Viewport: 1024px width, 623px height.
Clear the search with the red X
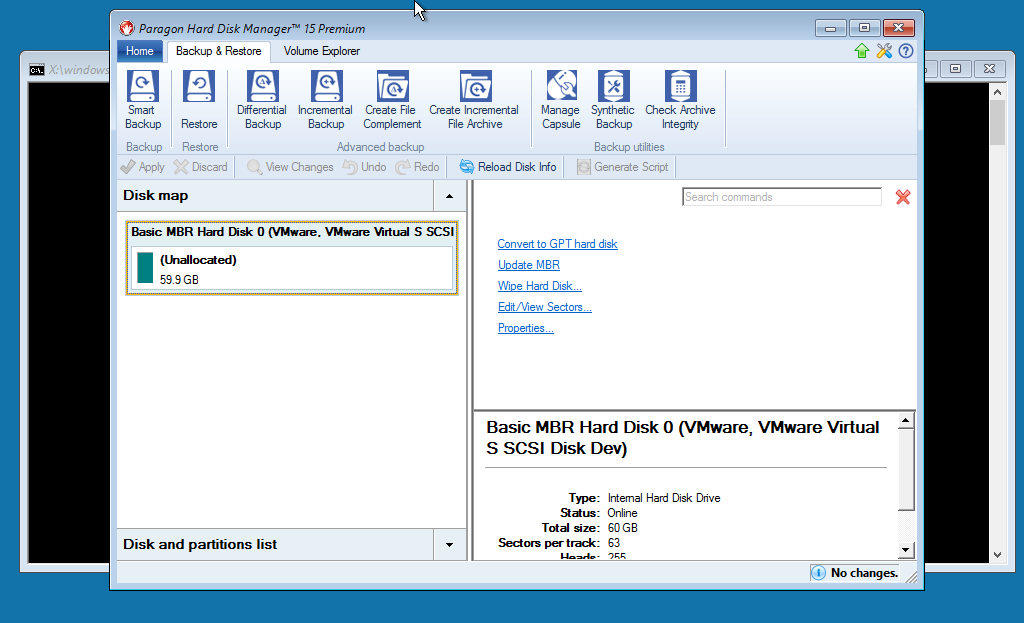click(903, 197)
